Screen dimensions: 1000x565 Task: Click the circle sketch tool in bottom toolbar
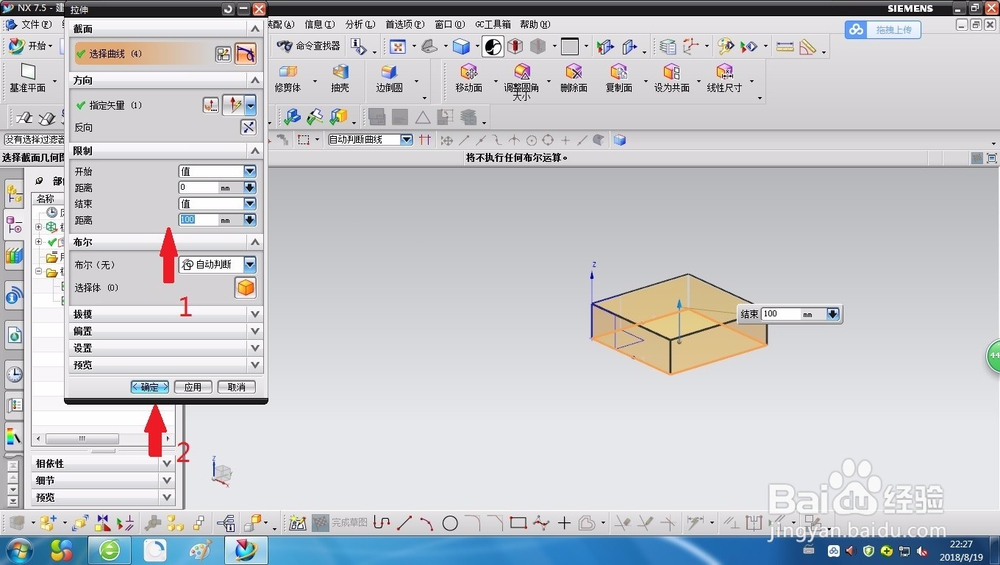(x=450, y=524)
